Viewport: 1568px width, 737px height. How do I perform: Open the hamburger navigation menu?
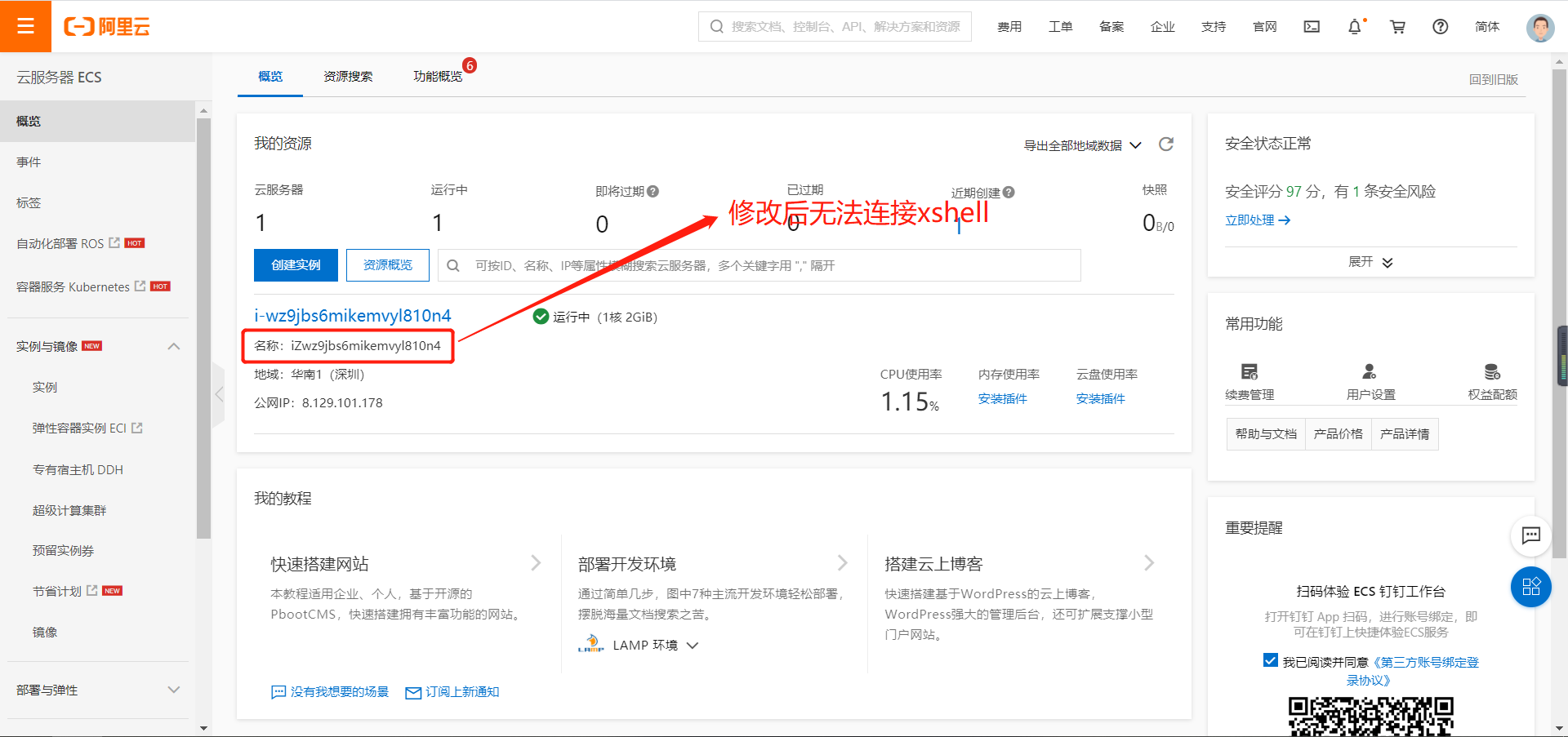pyautogui.click(x=25, y=26)
